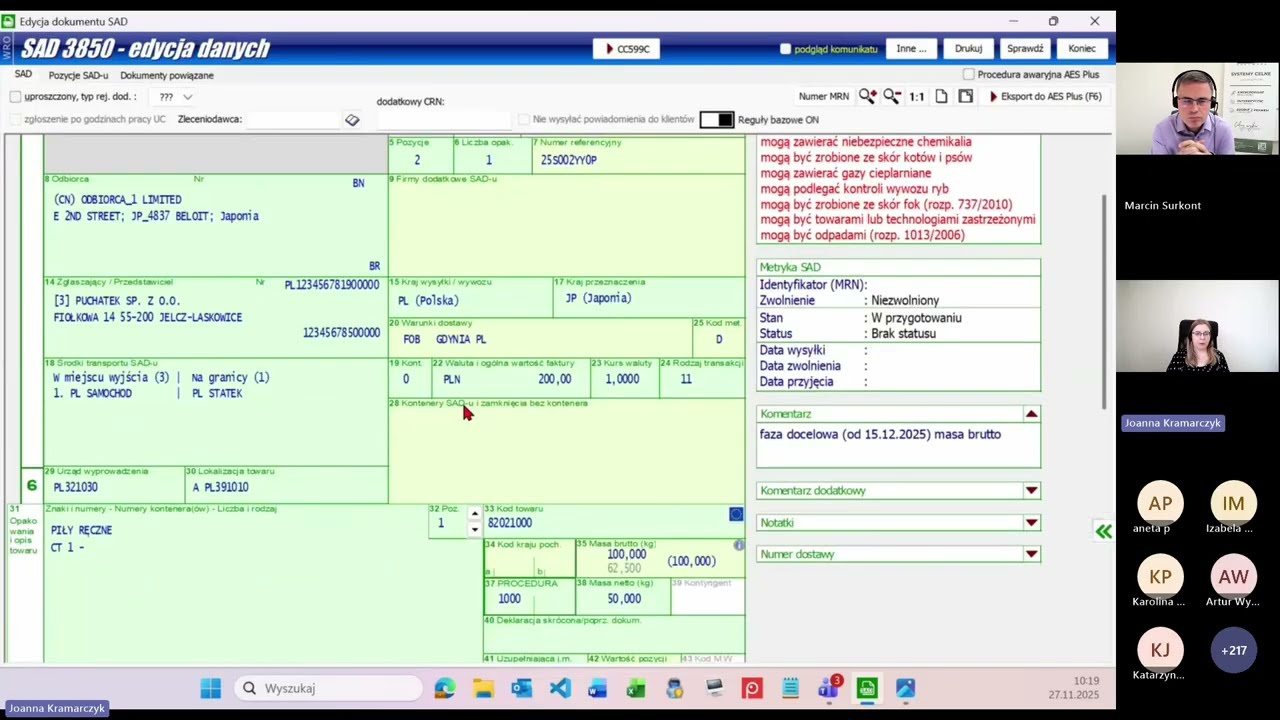This screenshot has width=1280, height=720.
Task: Open the 'Dokumenty powiązane' tab
Action: click(167, 75)
